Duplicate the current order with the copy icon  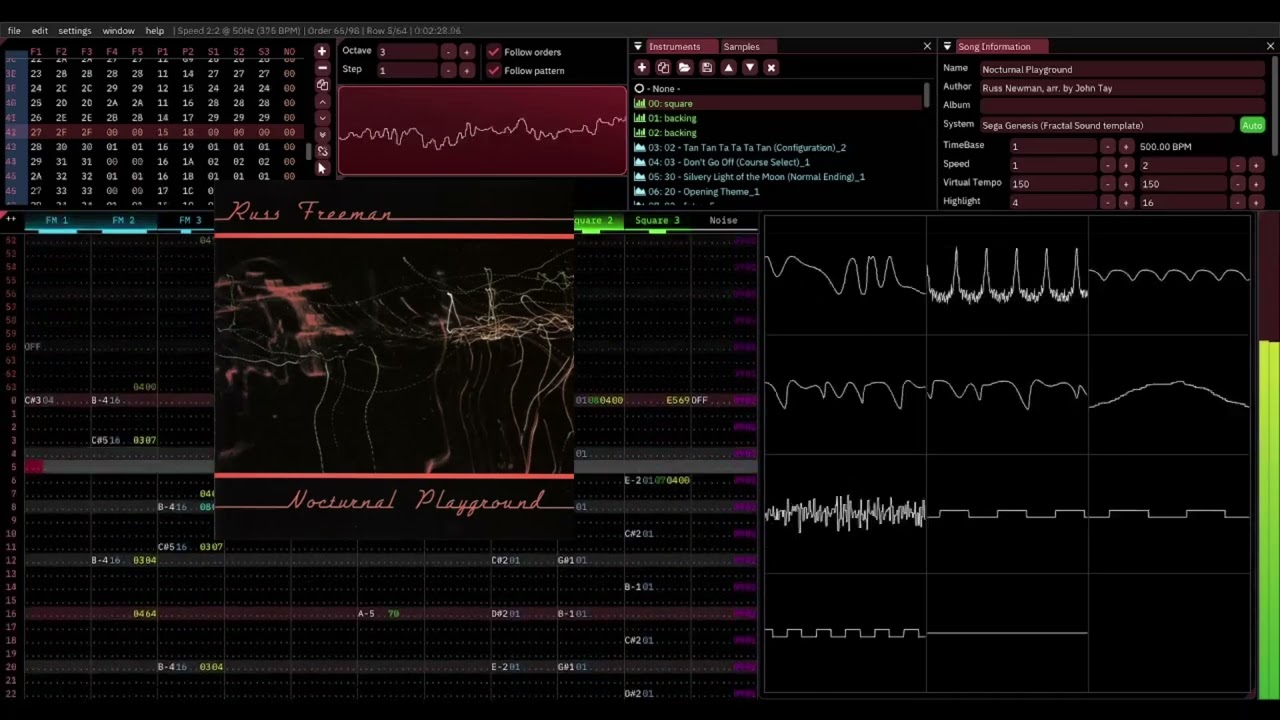pyautogui.click(x=322, y=85)
